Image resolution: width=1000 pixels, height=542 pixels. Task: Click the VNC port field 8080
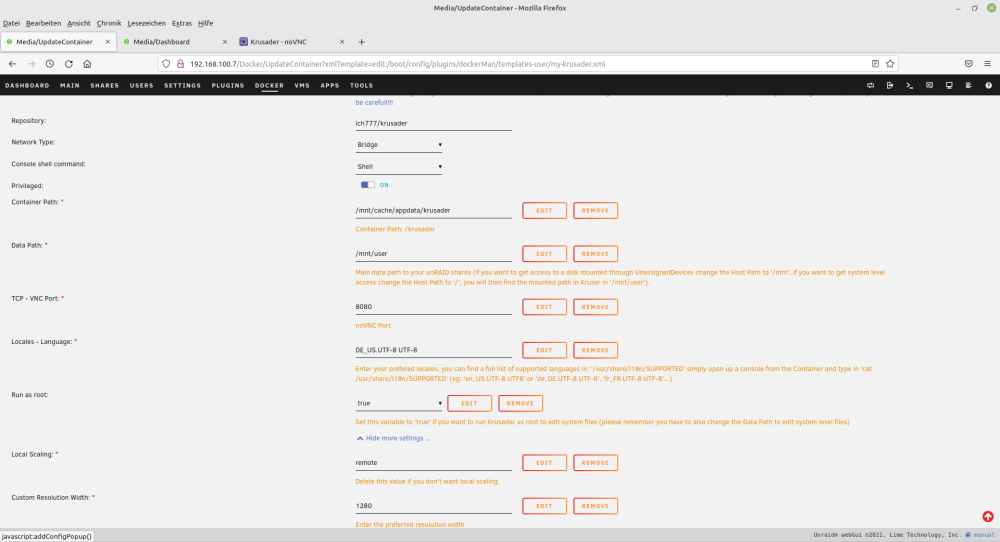[433, 307]
